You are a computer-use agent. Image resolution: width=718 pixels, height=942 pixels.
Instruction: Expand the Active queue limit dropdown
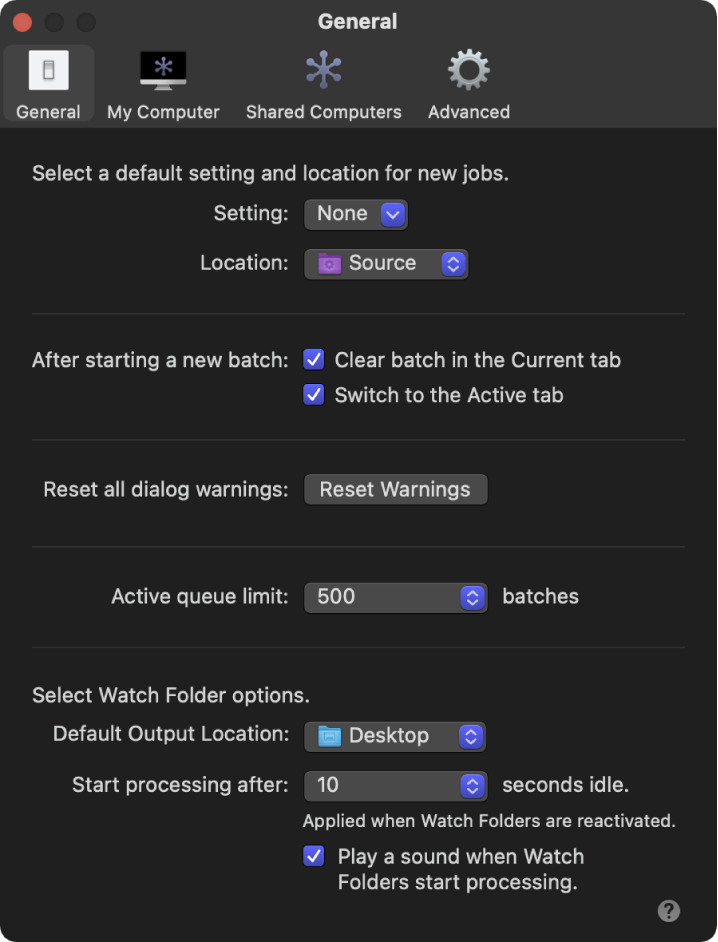[x=472, y=597]
